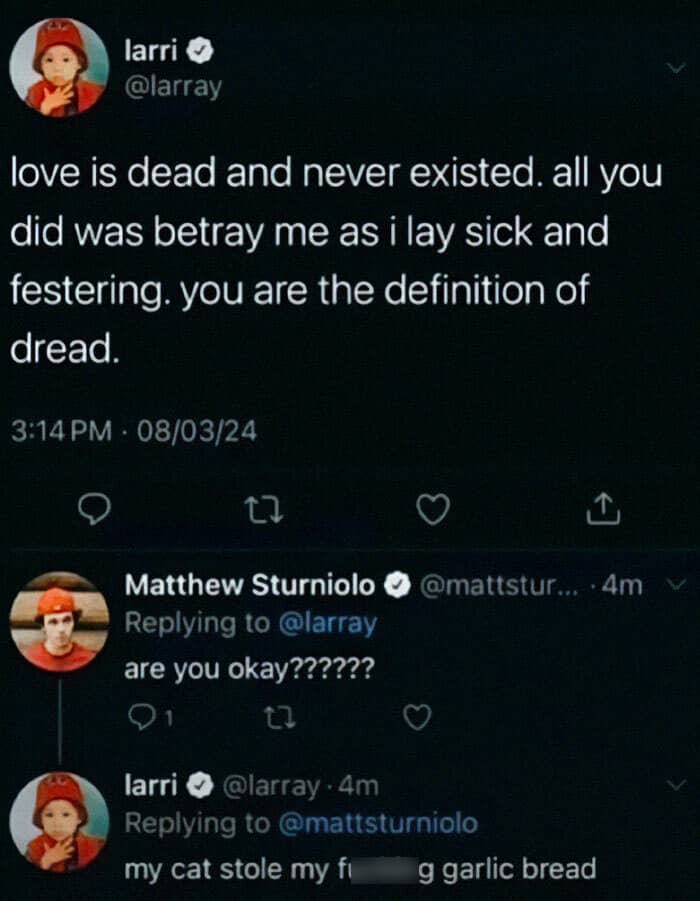Like the main tweet with the heart icon
Screen dimensions: 700x901
pyautogui.click(x=430, y=511)
